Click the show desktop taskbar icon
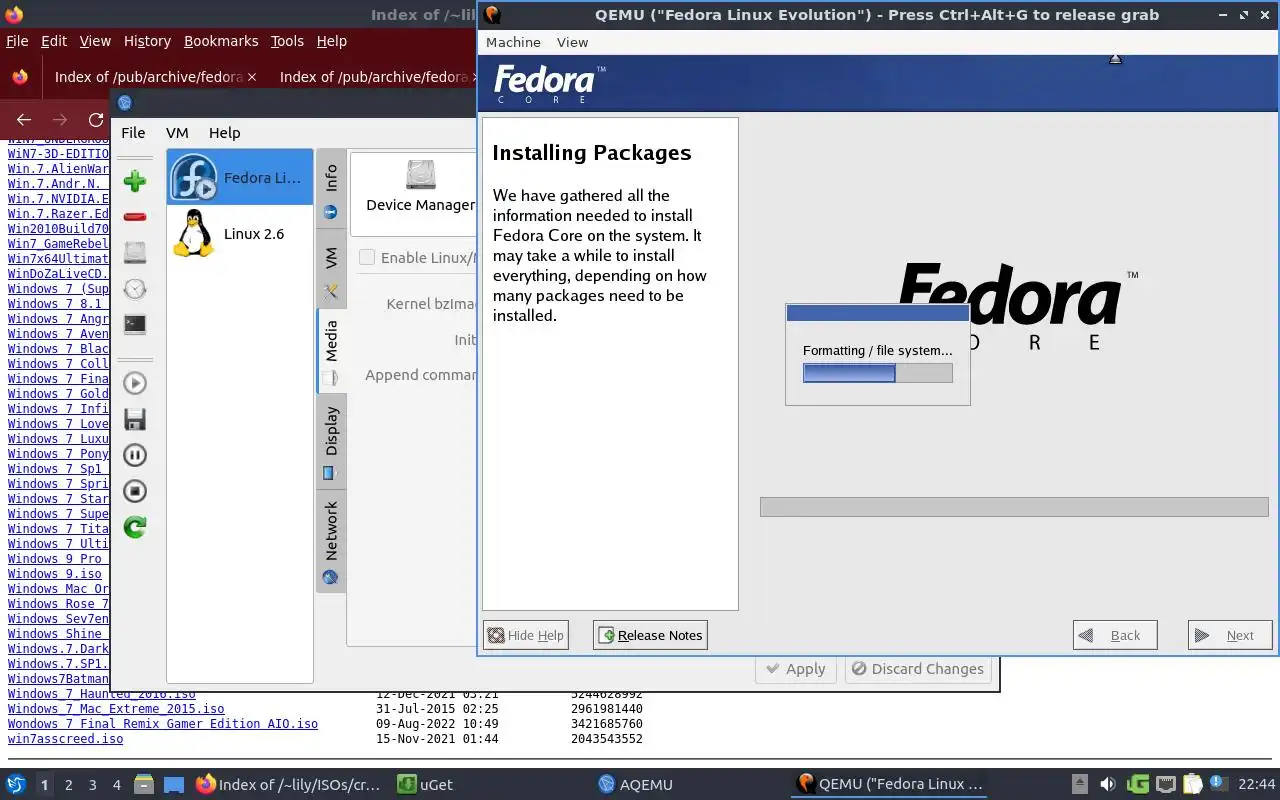Screen dimensions: 1280x800 pyautogui.click(x=174, y=785)
